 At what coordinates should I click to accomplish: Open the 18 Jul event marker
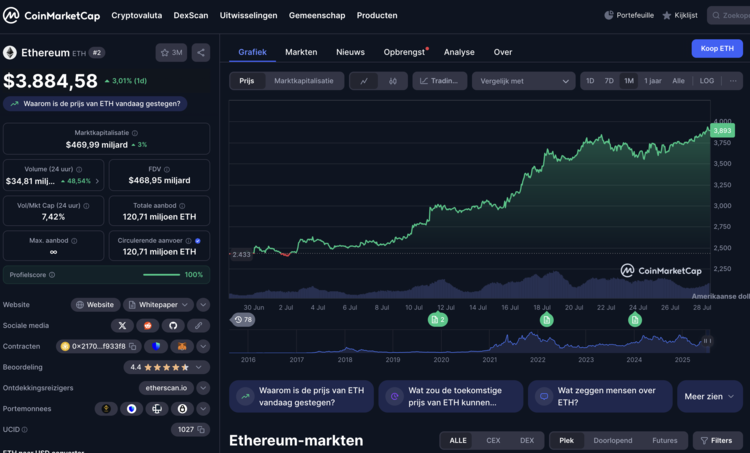coord(546,320)
